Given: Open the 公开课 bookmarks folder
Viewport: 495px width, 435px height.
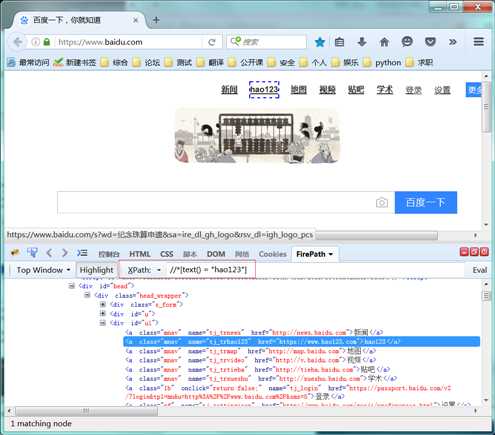Looking at the screenshot, I should pyautogui.click(x=246, y=62).
